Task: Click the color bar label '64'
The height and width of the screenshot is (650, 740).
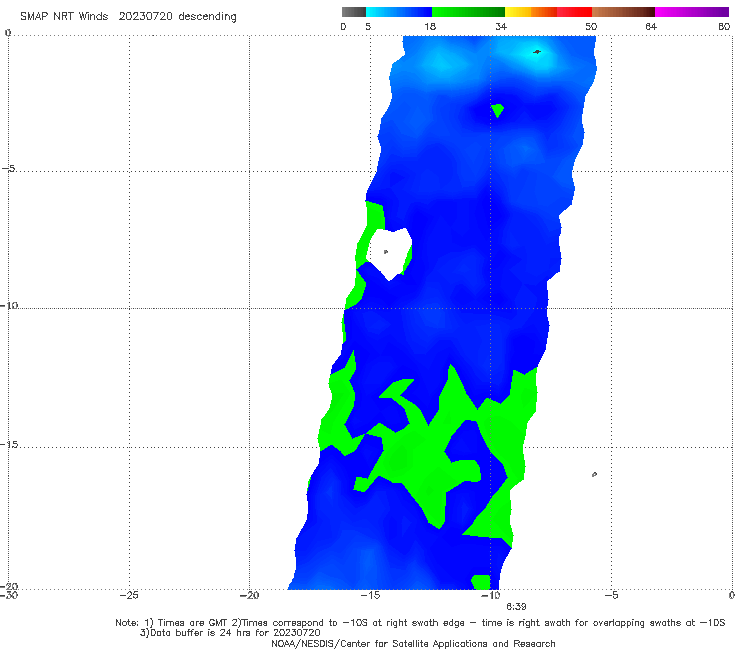Action: (x=651, y=26)
